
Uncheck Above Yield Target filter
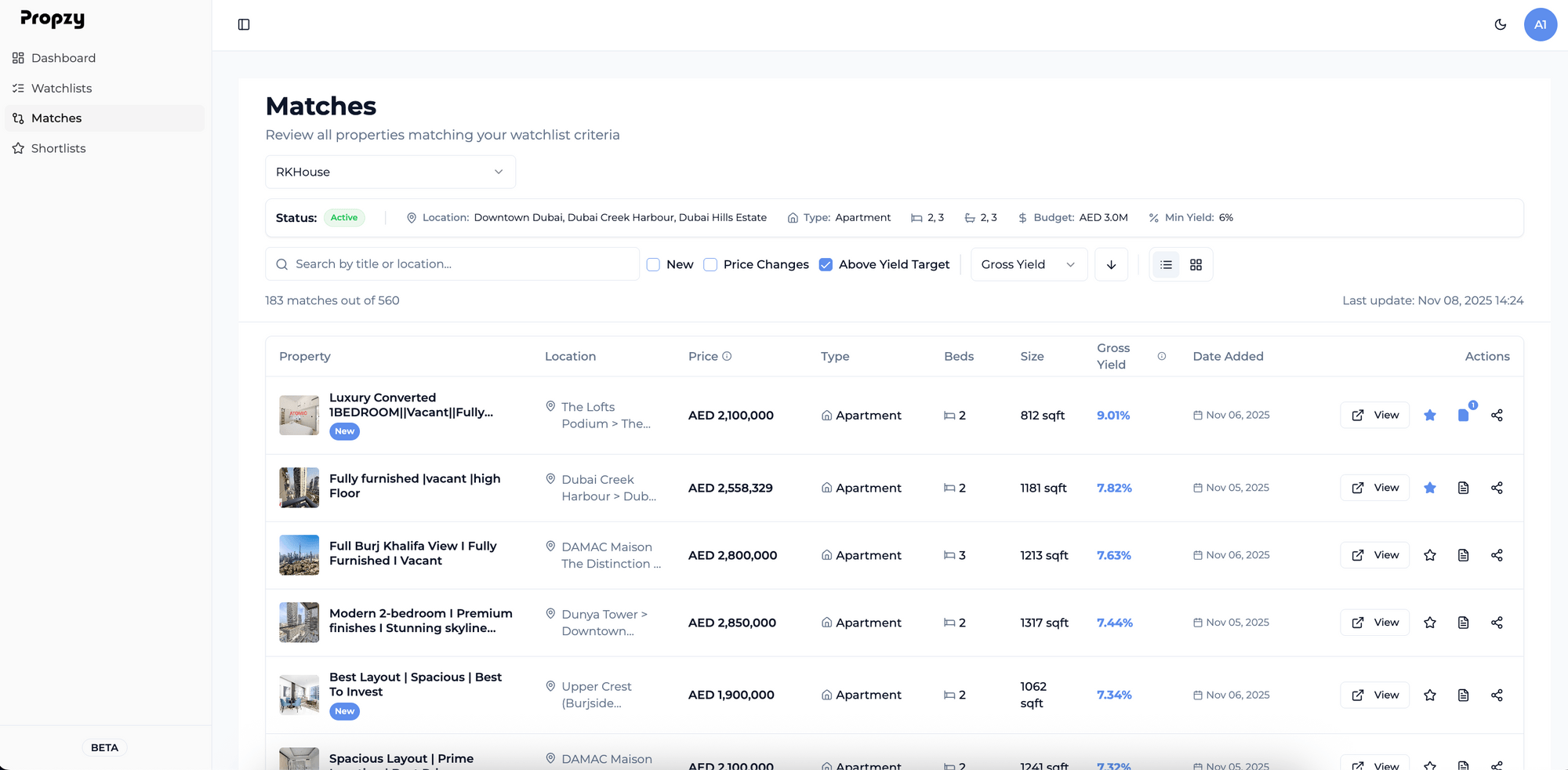(826, 265)
